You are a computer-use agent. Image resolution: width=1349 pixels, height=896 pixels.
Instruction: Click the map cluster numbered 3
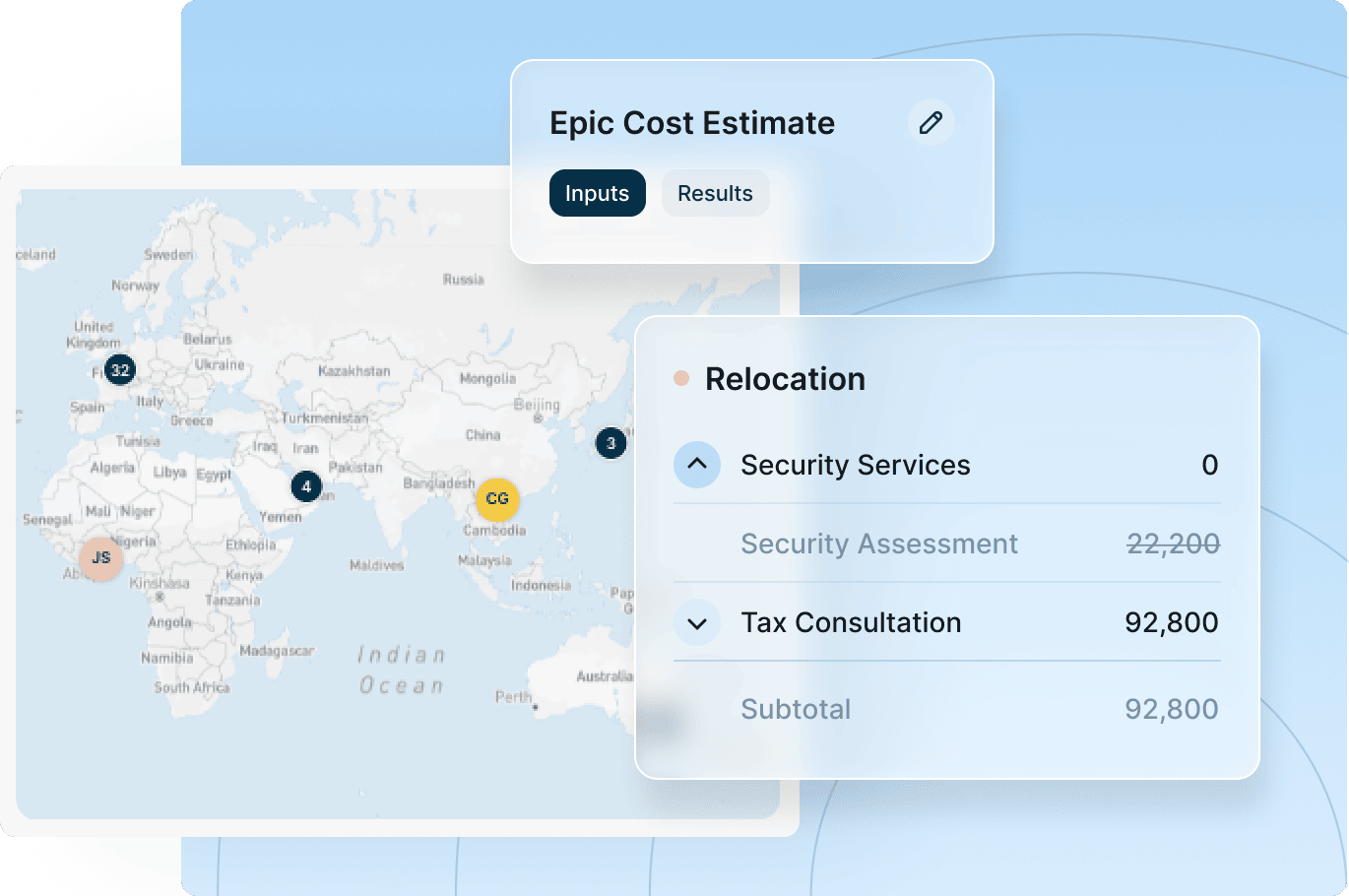click(610, 443)
